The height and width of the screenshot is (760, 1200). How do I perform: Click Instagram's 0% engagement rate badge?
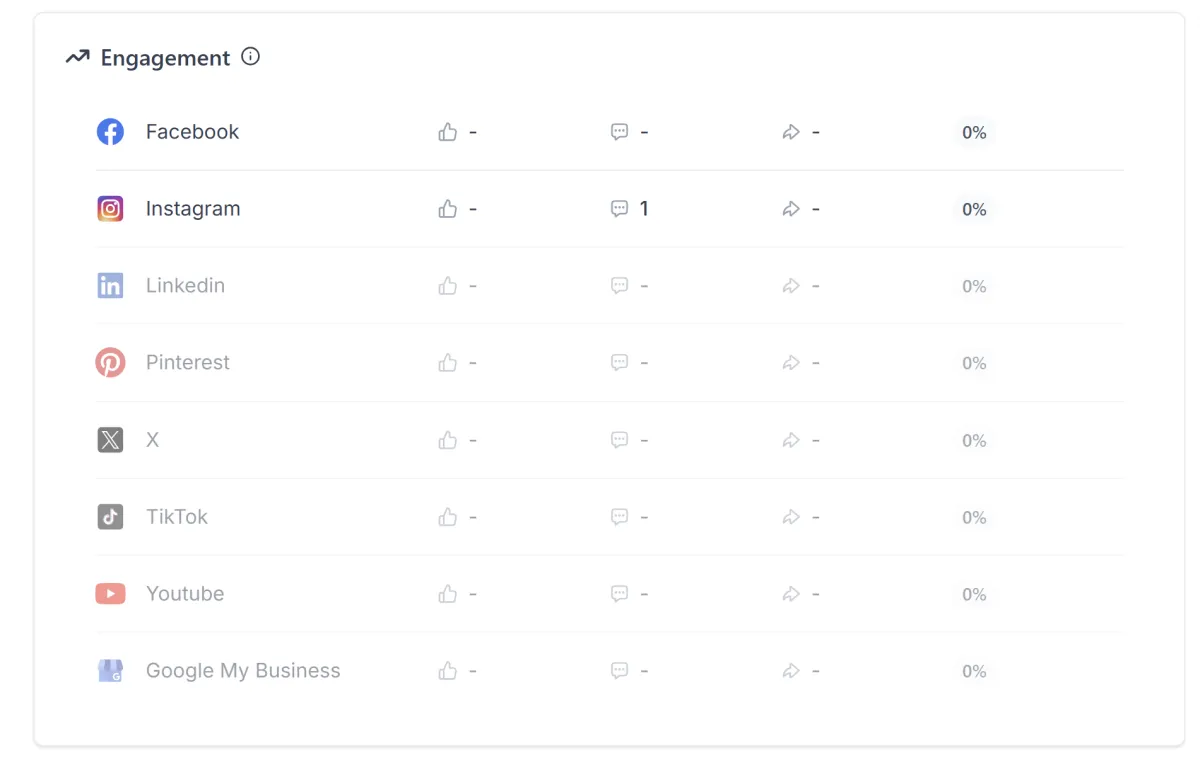(x=974, y=209)
